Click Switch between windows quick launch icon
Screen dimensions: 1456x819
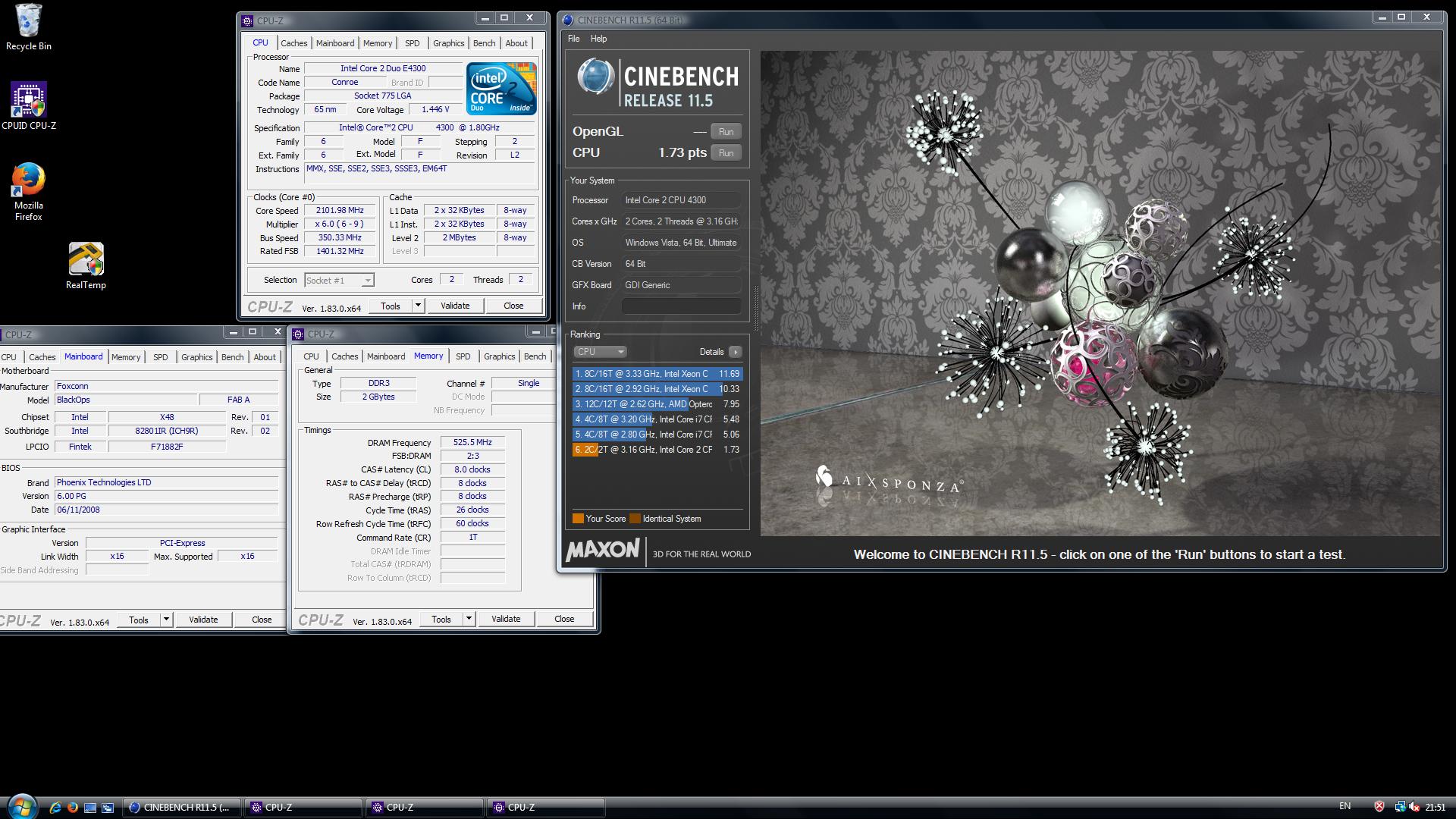[108, 808]
